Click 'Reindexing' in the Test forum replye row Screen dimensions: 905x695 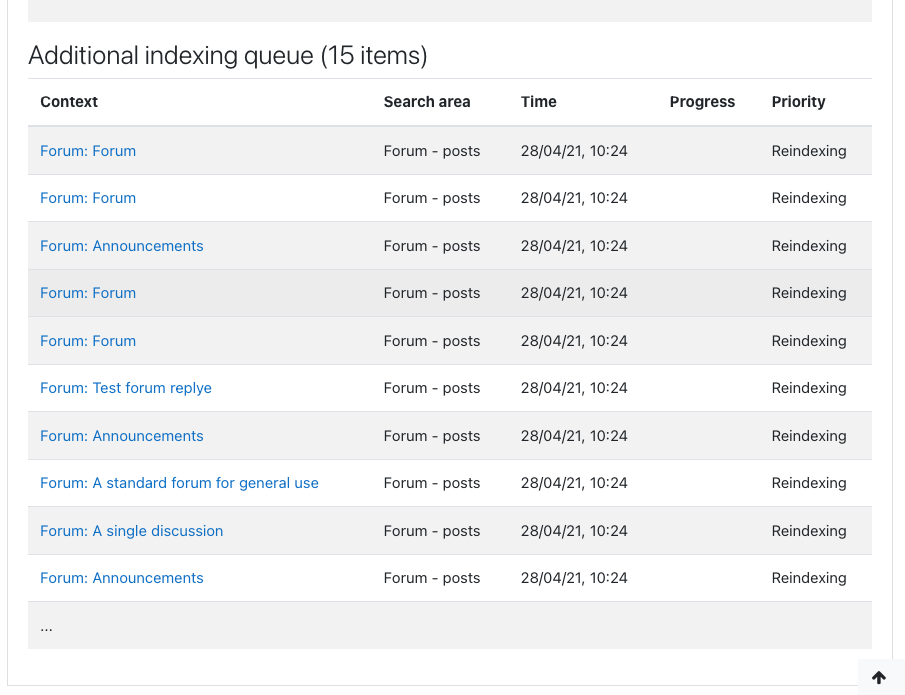[x=809, y=388]
